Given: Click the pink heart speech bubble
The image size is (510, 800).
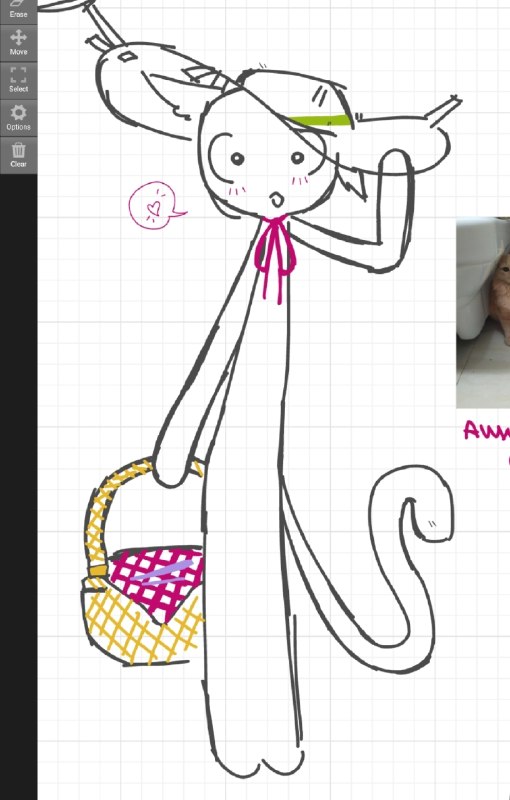Looking at the screenshot, I should click(156, 205).
